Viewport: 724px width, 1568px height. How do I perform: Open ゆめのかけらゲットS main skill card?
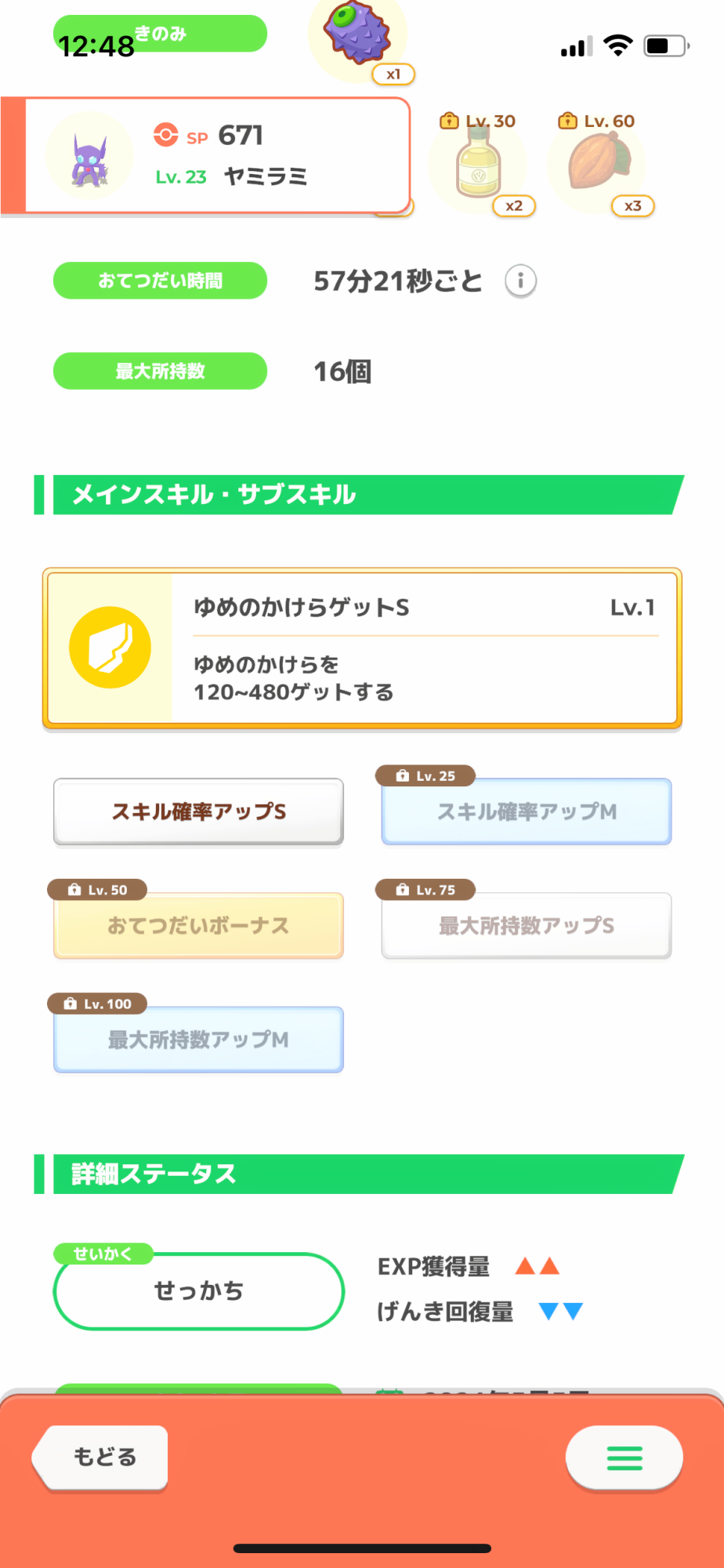pyautogui.click(x=423, y=649)
